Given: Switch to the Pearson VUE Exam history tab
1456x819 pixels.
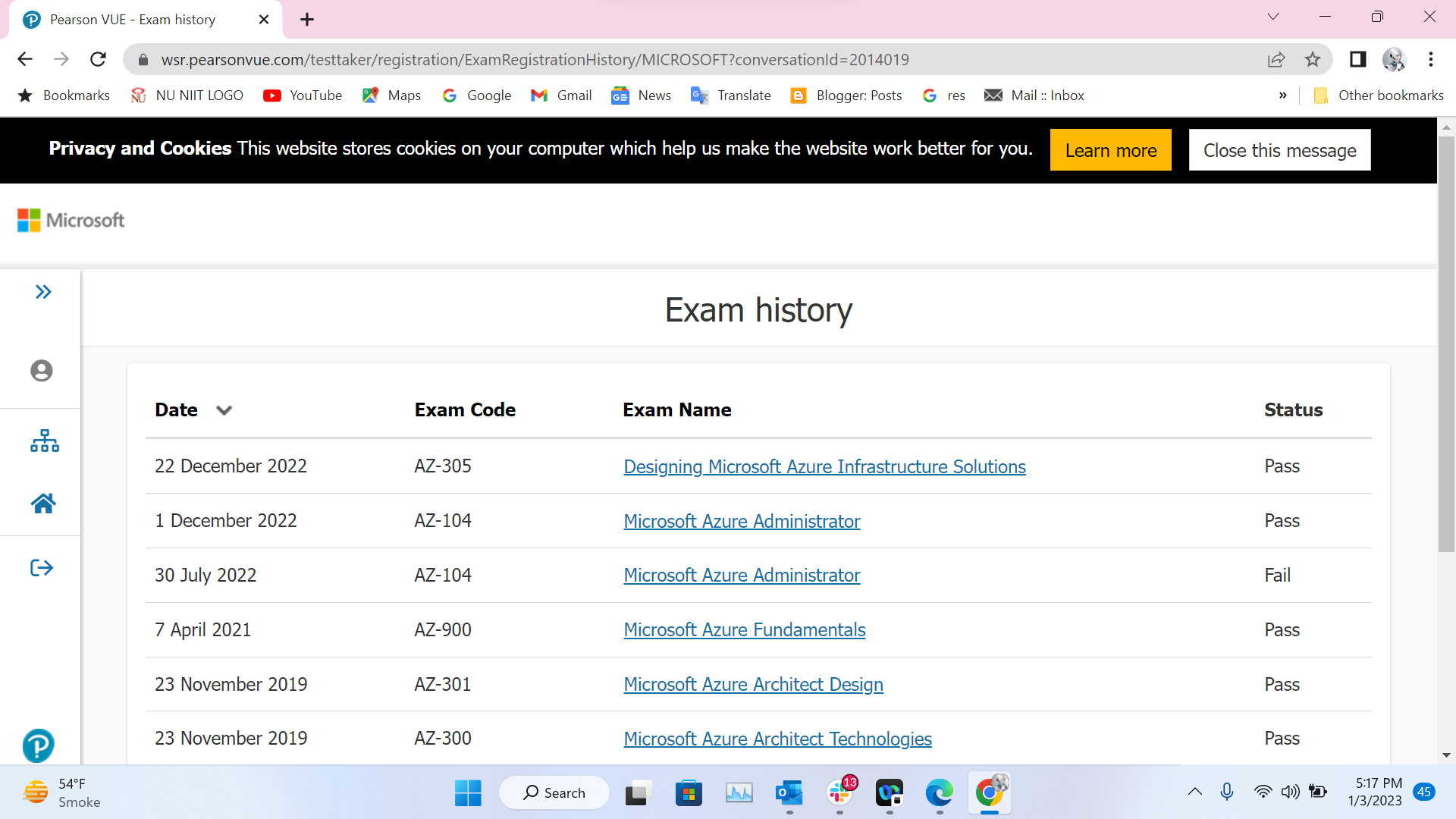Looking at the screenshot, I should [133, 19].
